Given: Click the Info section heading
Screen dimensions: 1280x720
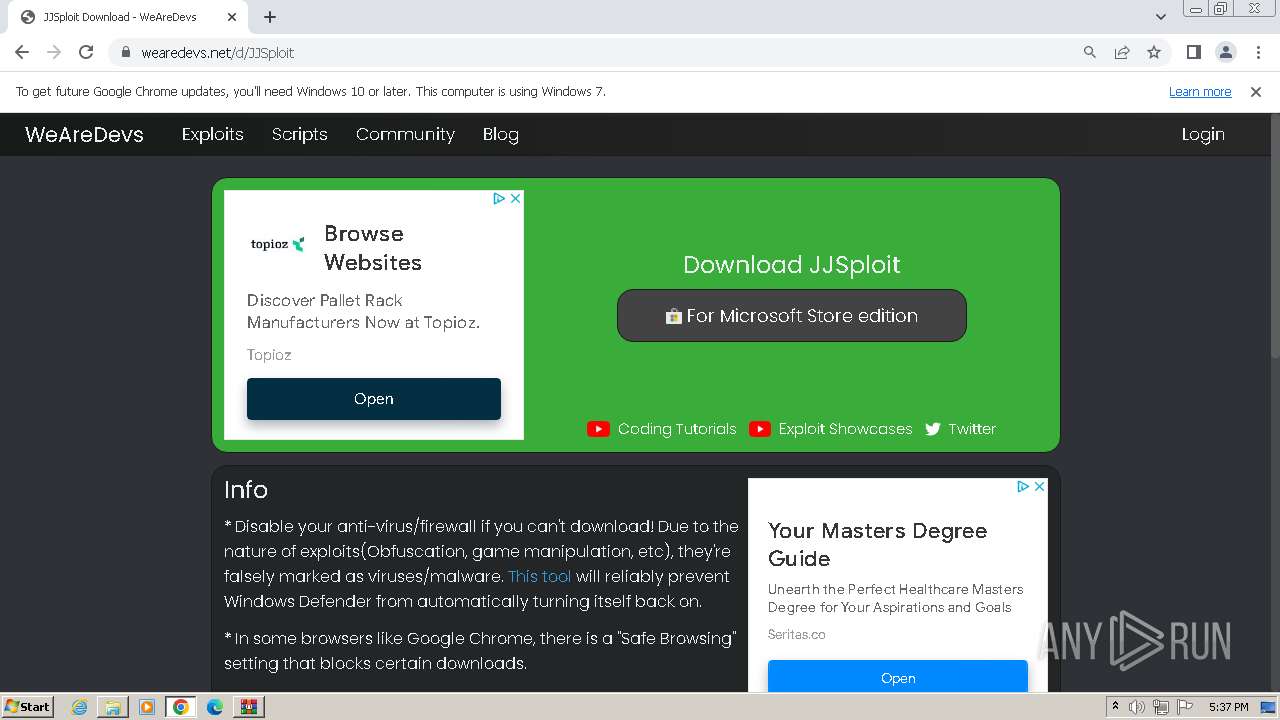Looking at the screenshot, I should [x=246, y=490].
